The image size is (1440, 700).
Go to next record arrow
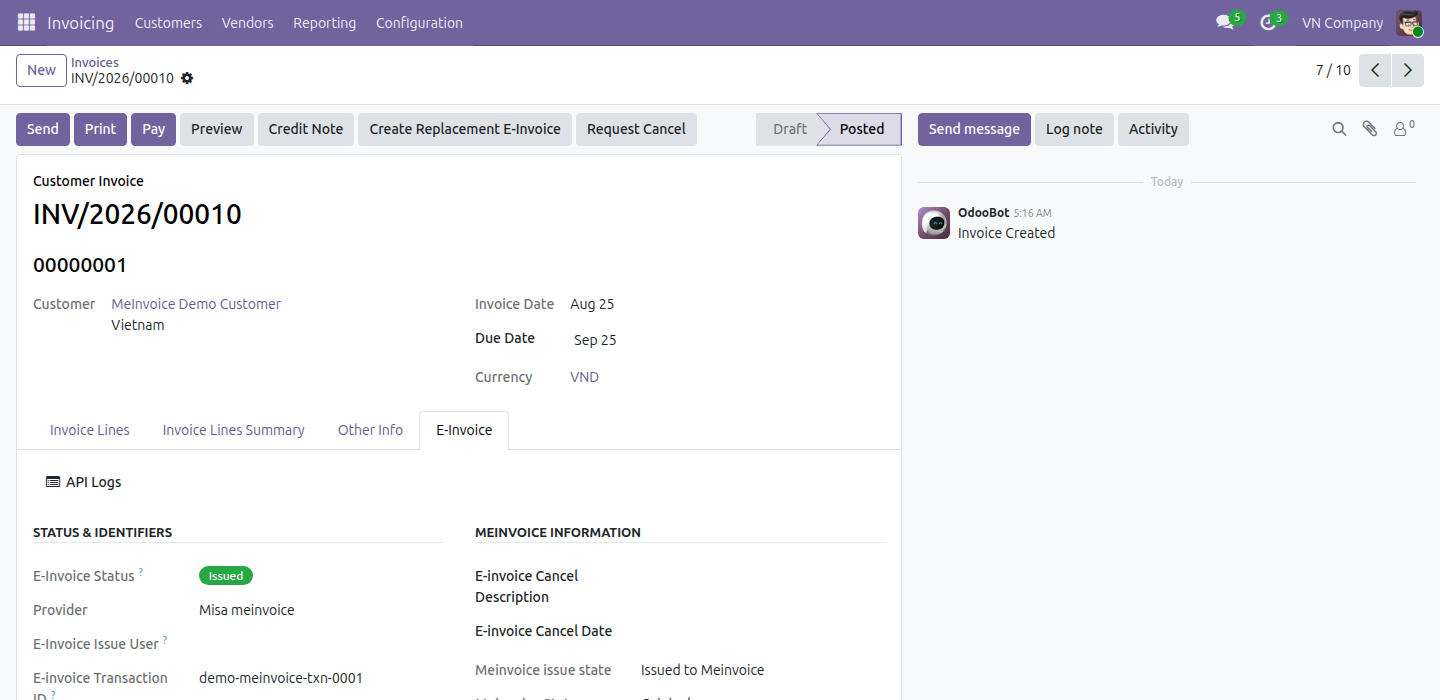point(1408,70)
